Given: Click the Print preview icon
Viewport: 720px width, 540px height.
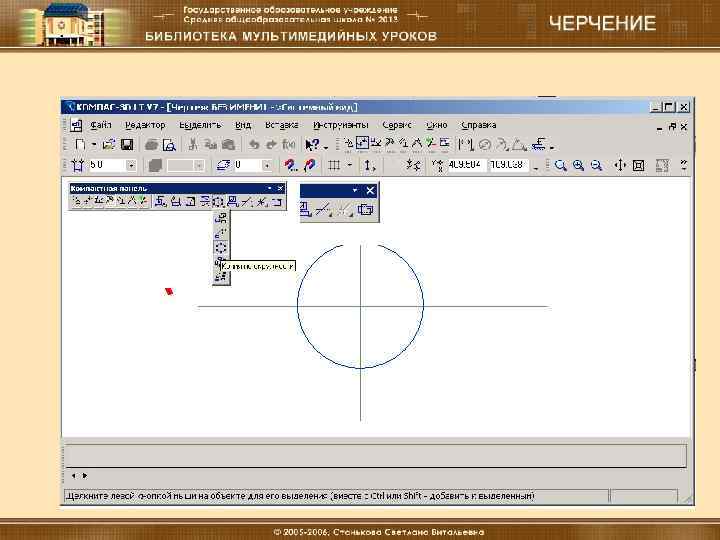Looking at the screenshot, I should pos(169,145).
